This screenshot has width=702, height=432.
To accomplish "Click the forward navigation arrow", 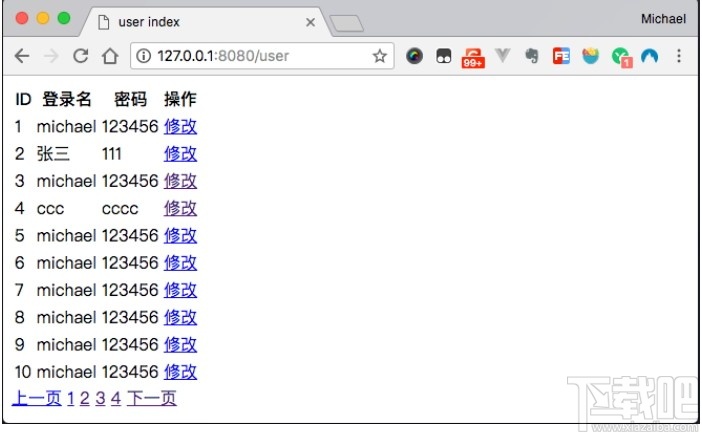I will [51, 56].
